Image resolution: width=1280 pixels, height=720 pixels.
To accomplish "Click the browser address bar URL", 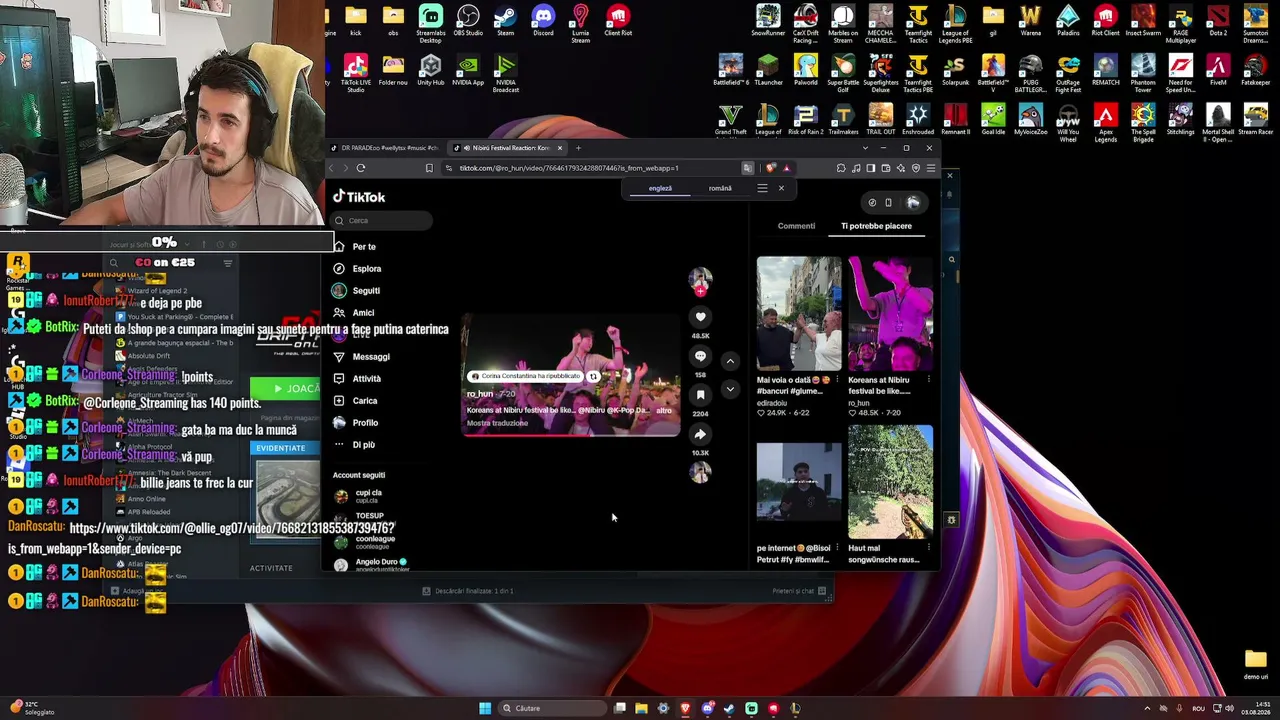I will 569,168.
